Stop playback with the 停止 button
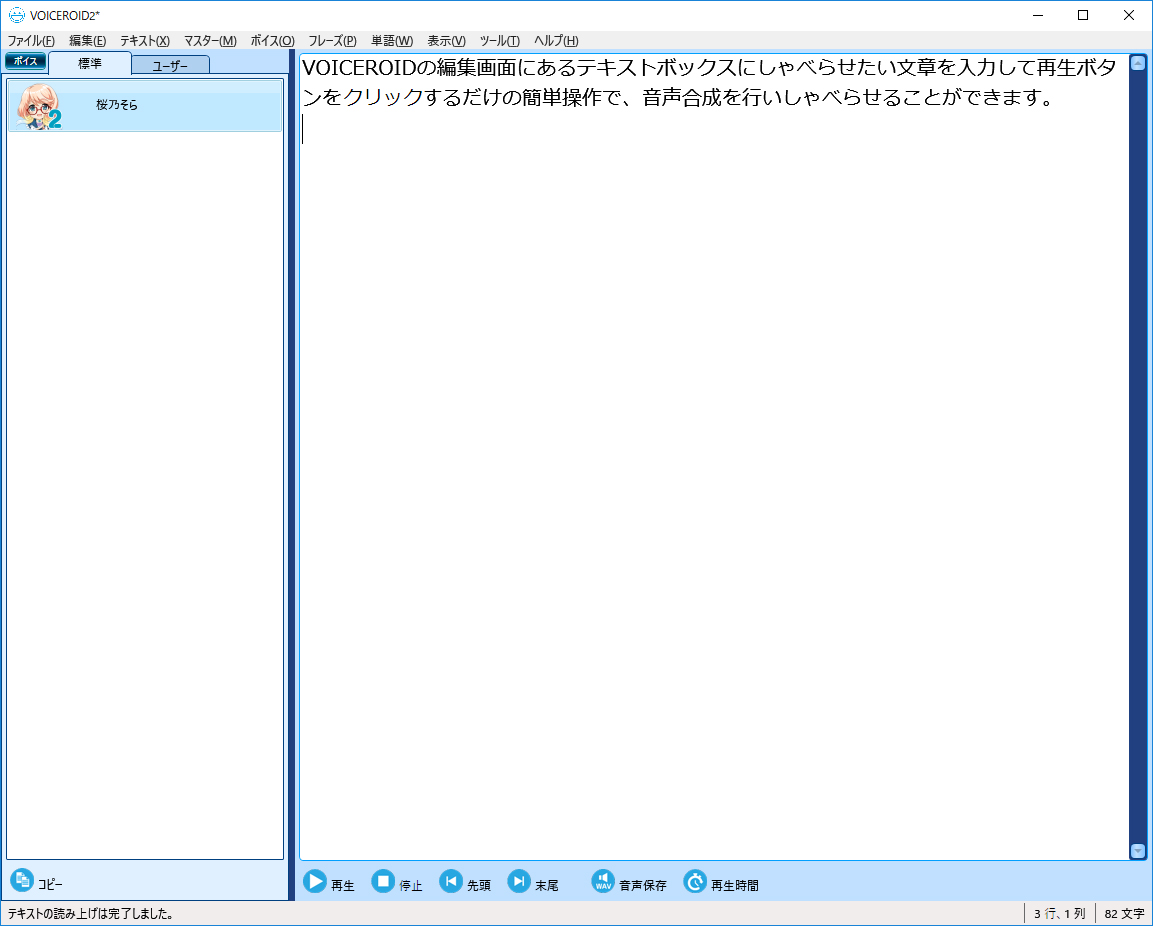 click(x=397, y=881)
